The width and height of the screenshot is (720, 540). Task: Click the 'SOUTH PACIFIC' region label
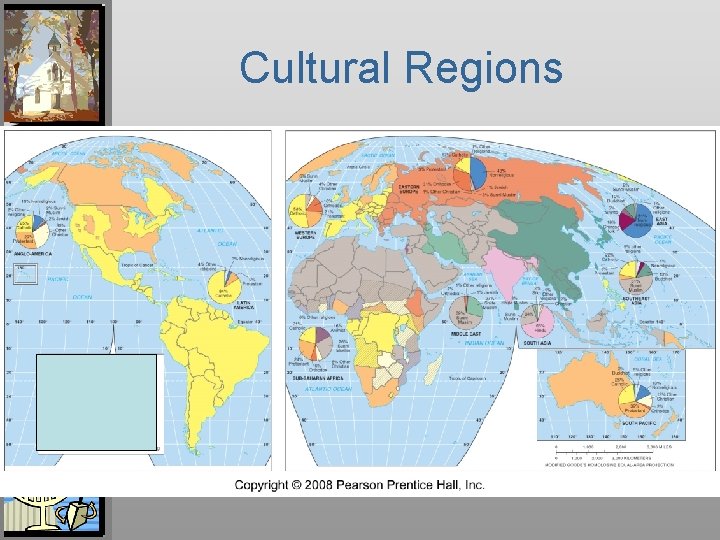pyautogui.click(x=641, y=423)
